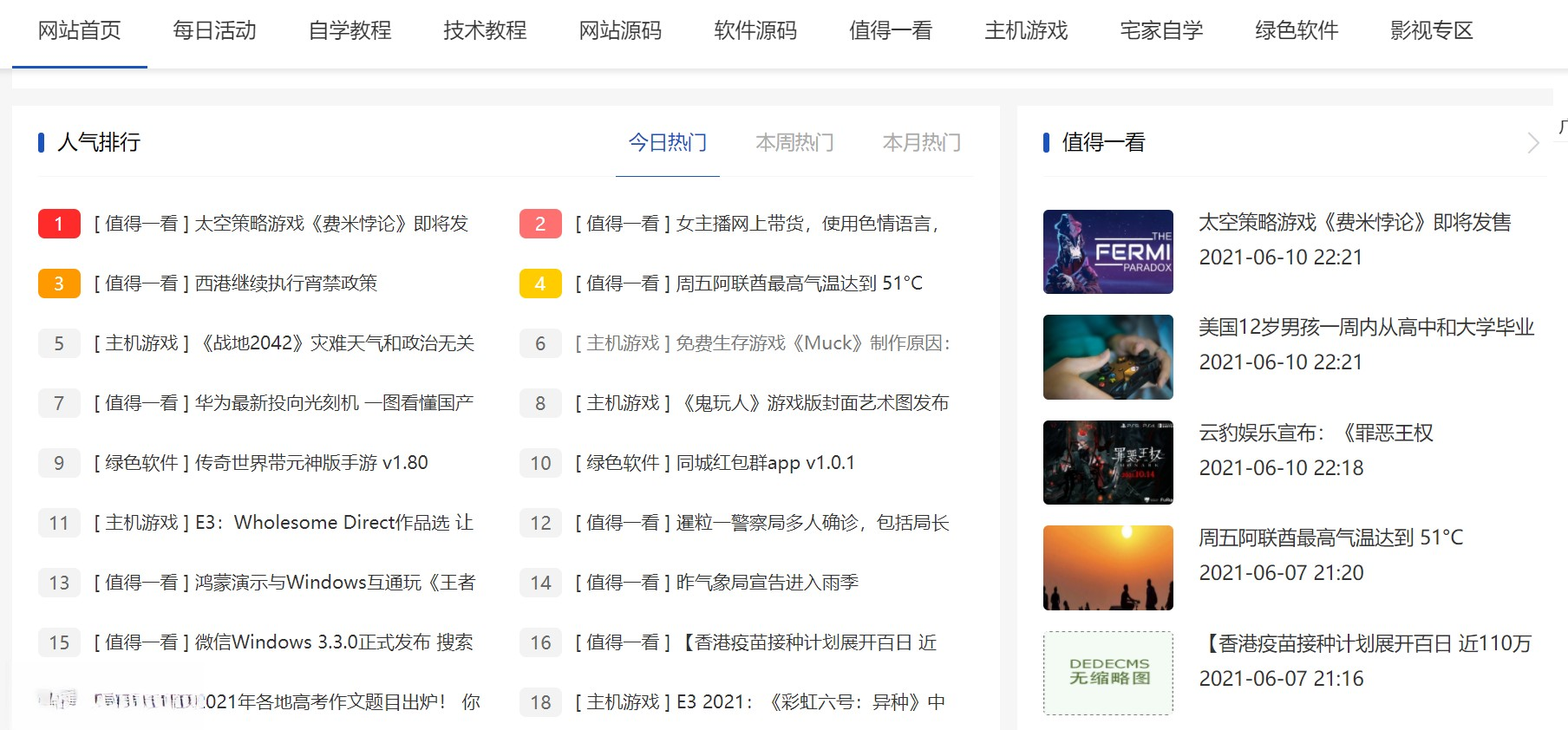Switch to the 本月热门 tab
This screenshot has width=1568, height=730.
coord(921,142)
